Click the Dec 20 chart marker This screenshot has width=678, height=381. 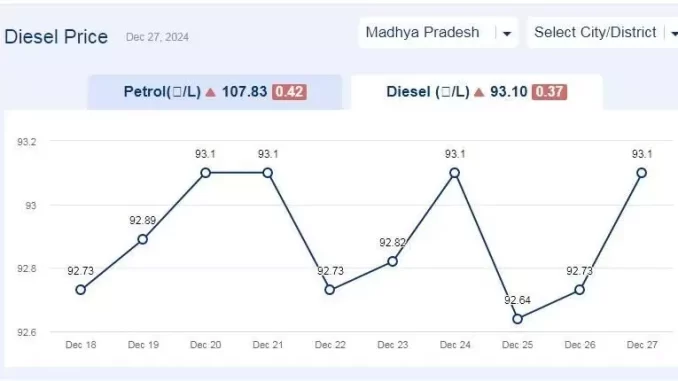click(205, 173)
